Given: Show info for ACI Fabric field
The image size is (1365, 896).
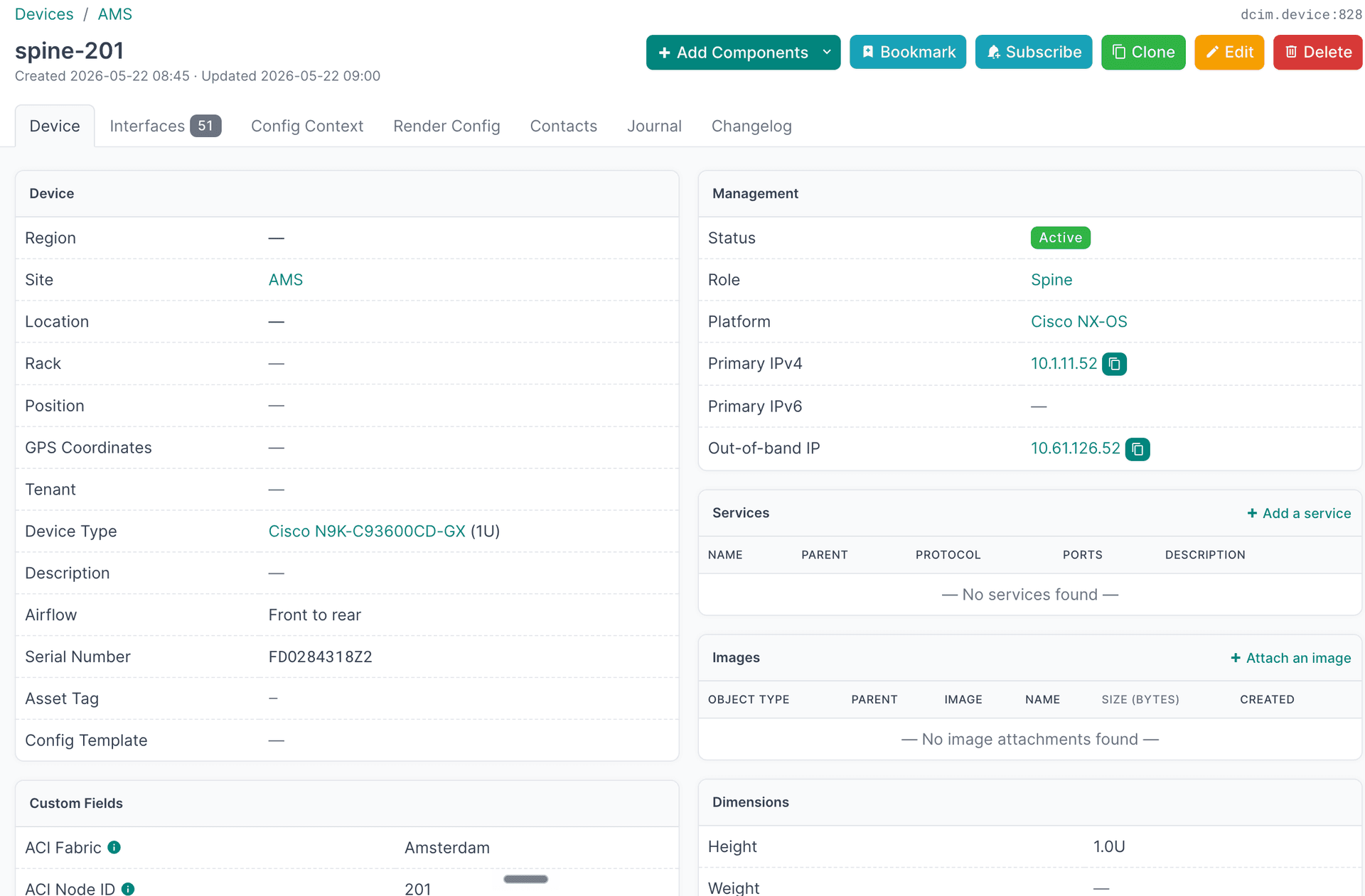Looking at the screenshot, I should pos(114,847).
